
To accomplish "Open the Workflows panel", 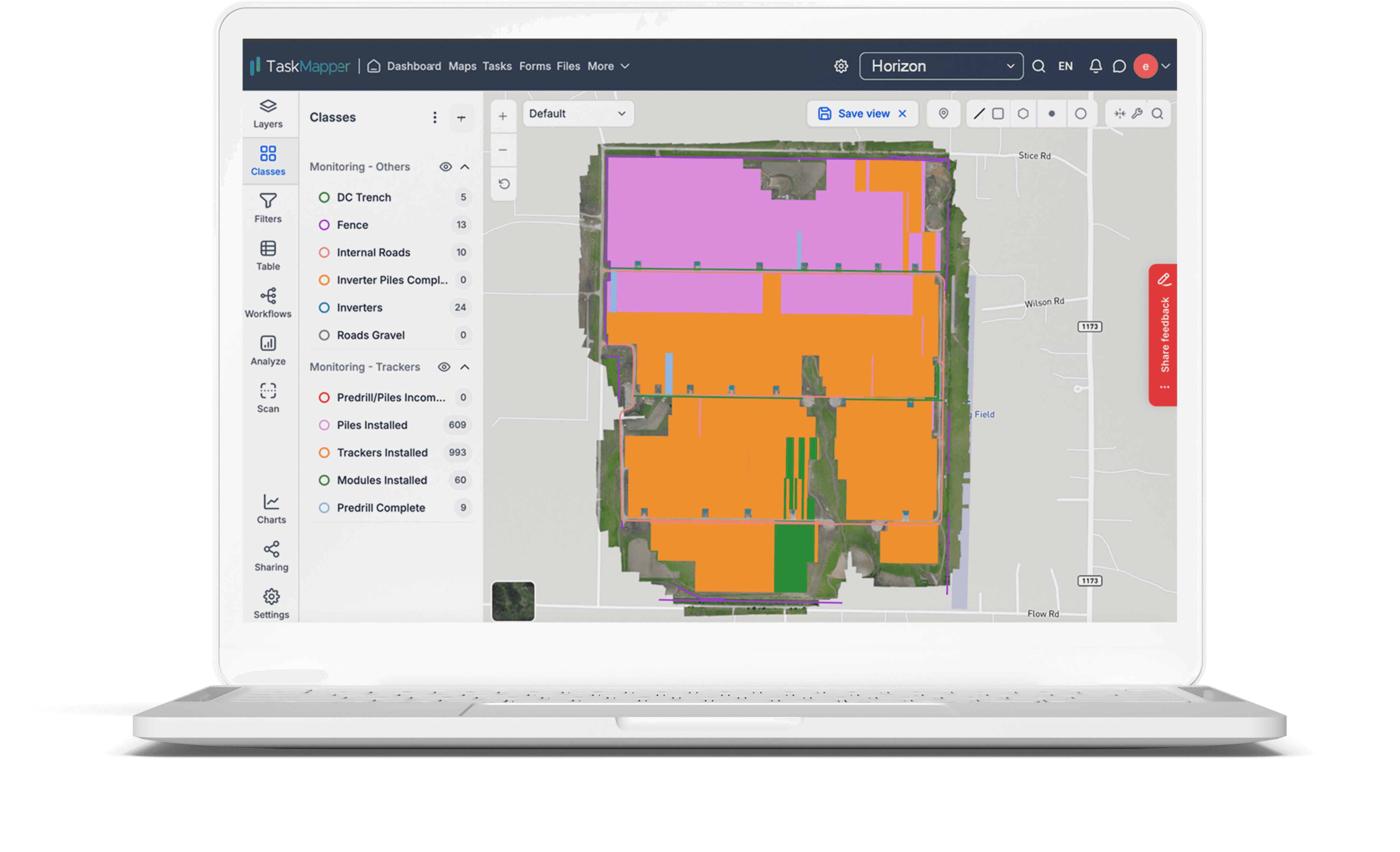I will pos(268,302).
